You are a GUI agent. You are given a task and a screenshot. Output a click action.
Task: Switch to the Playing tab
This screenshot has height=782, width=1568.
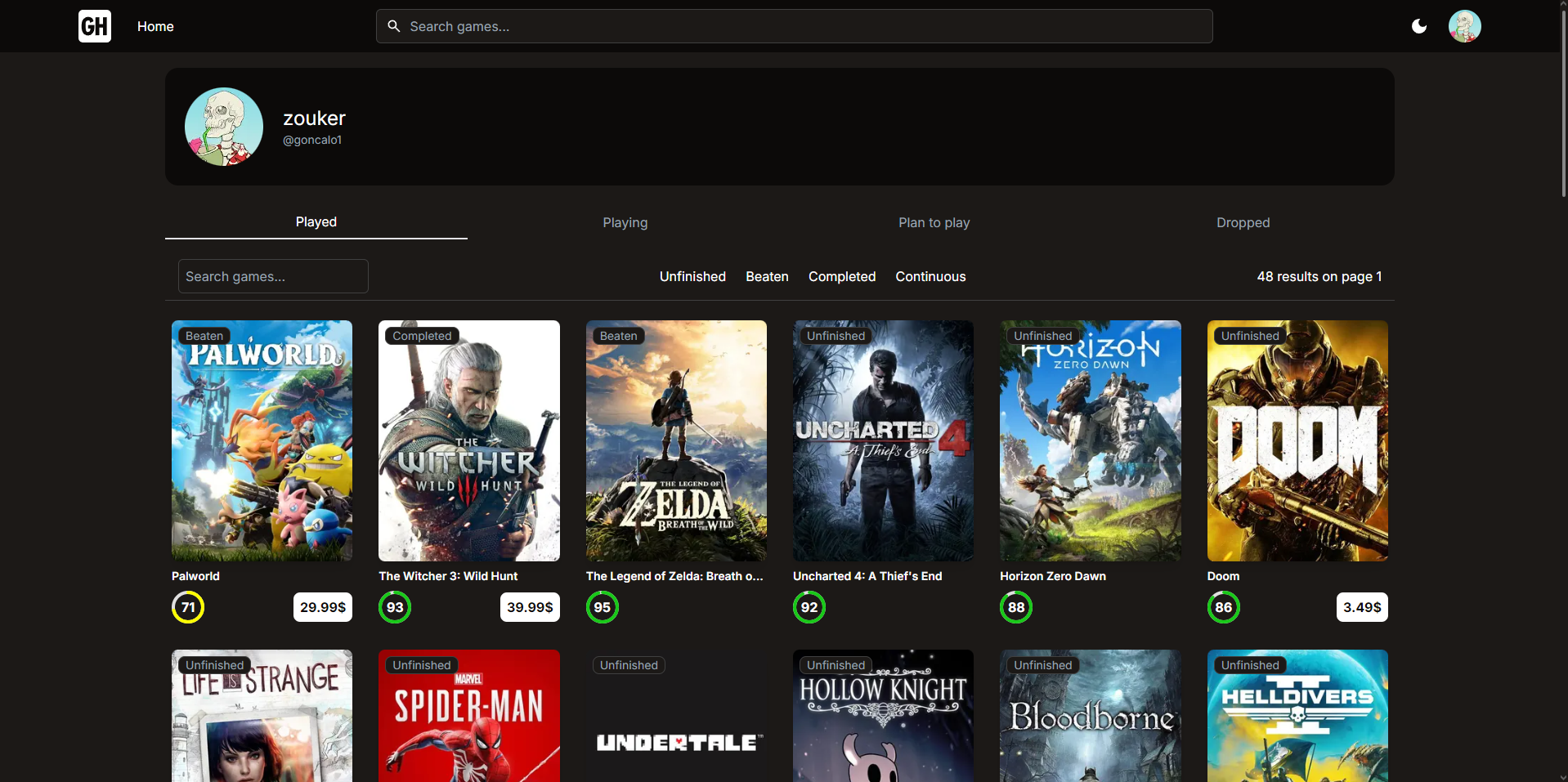point(625,222)
